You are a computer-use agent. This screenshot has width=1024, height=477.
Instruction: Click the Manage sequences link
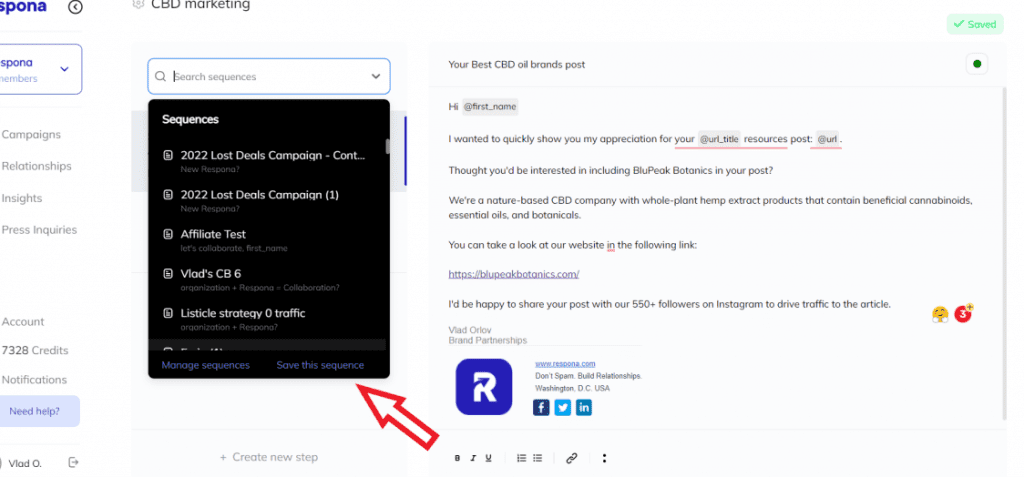pos(206,365)
